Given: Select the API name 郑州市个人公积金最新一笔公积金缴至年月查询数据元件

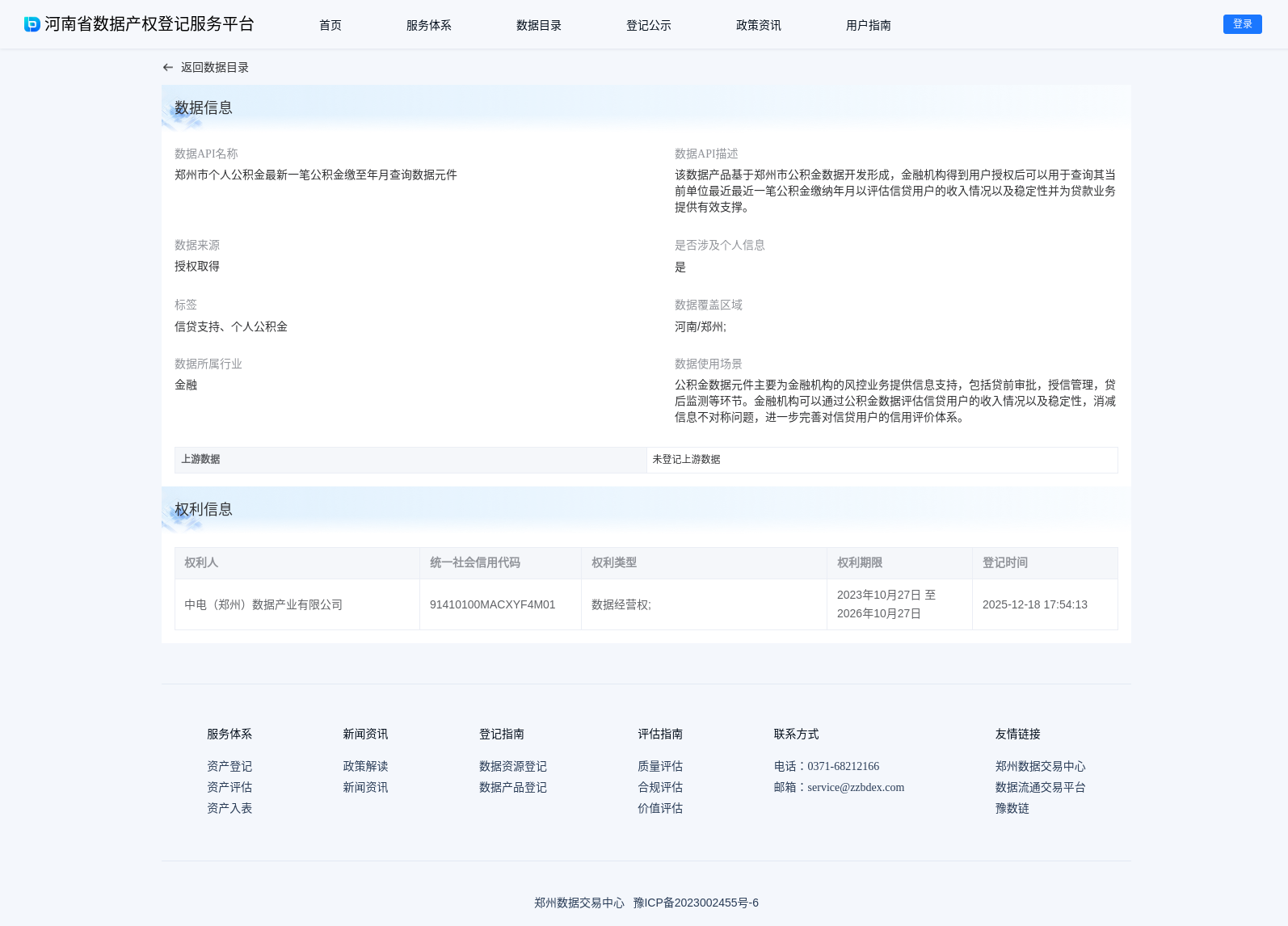Looking at the screenshot, I should pos(316,175).
